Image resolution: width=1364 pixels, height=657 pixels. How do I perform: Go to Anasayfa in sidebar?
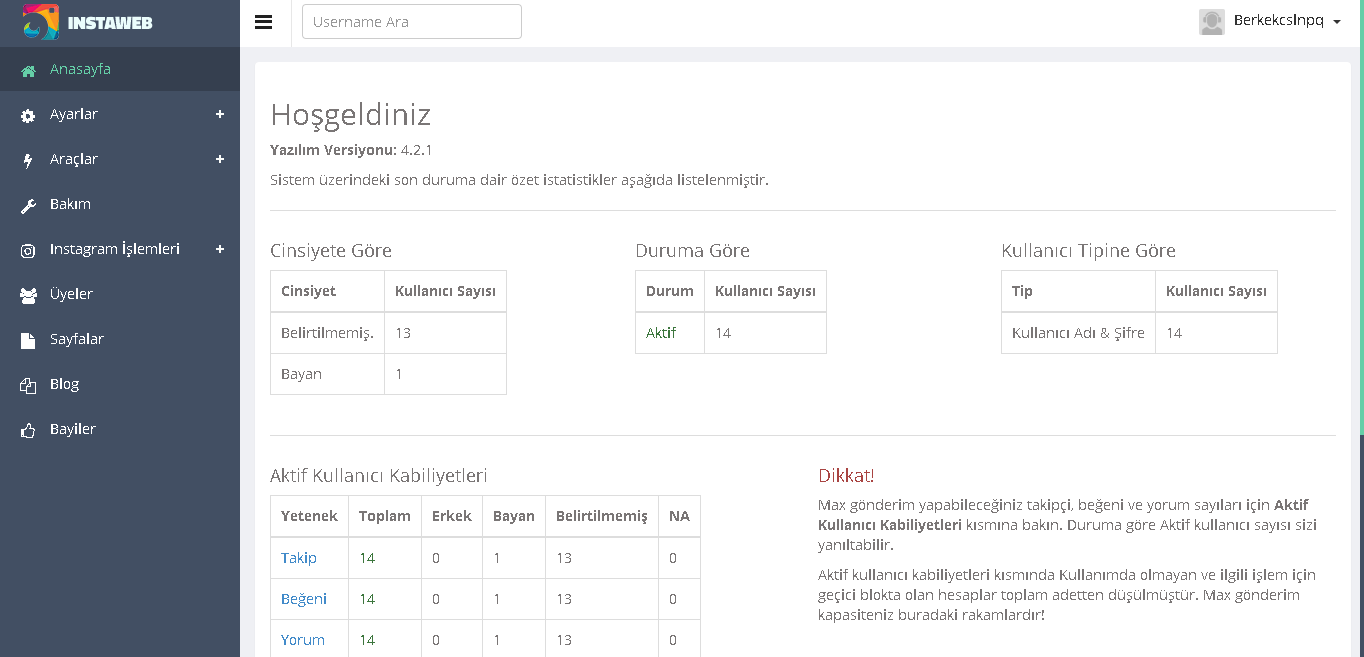(x=120, y=69)
